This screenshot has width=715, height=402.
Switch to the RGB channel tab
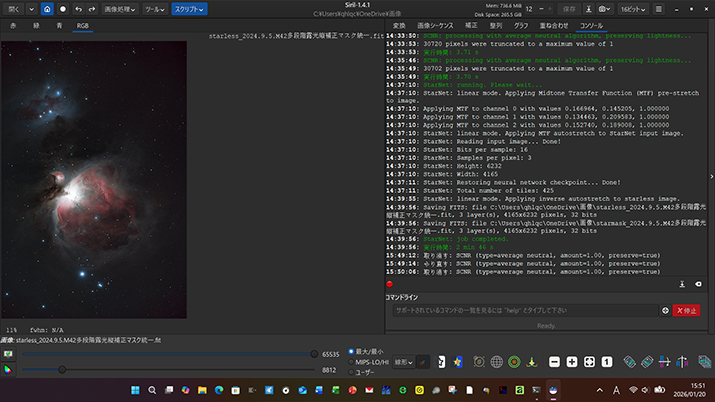point(83,24)
